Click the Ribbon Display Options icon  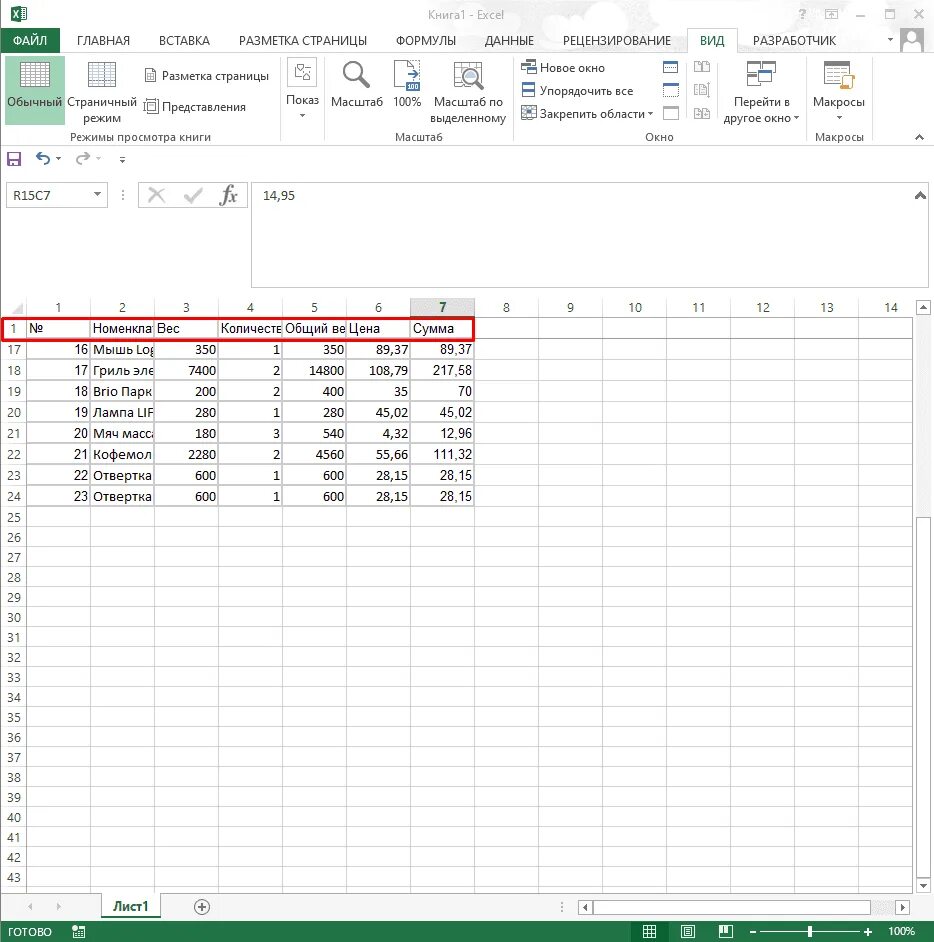[x=831, y=14]
